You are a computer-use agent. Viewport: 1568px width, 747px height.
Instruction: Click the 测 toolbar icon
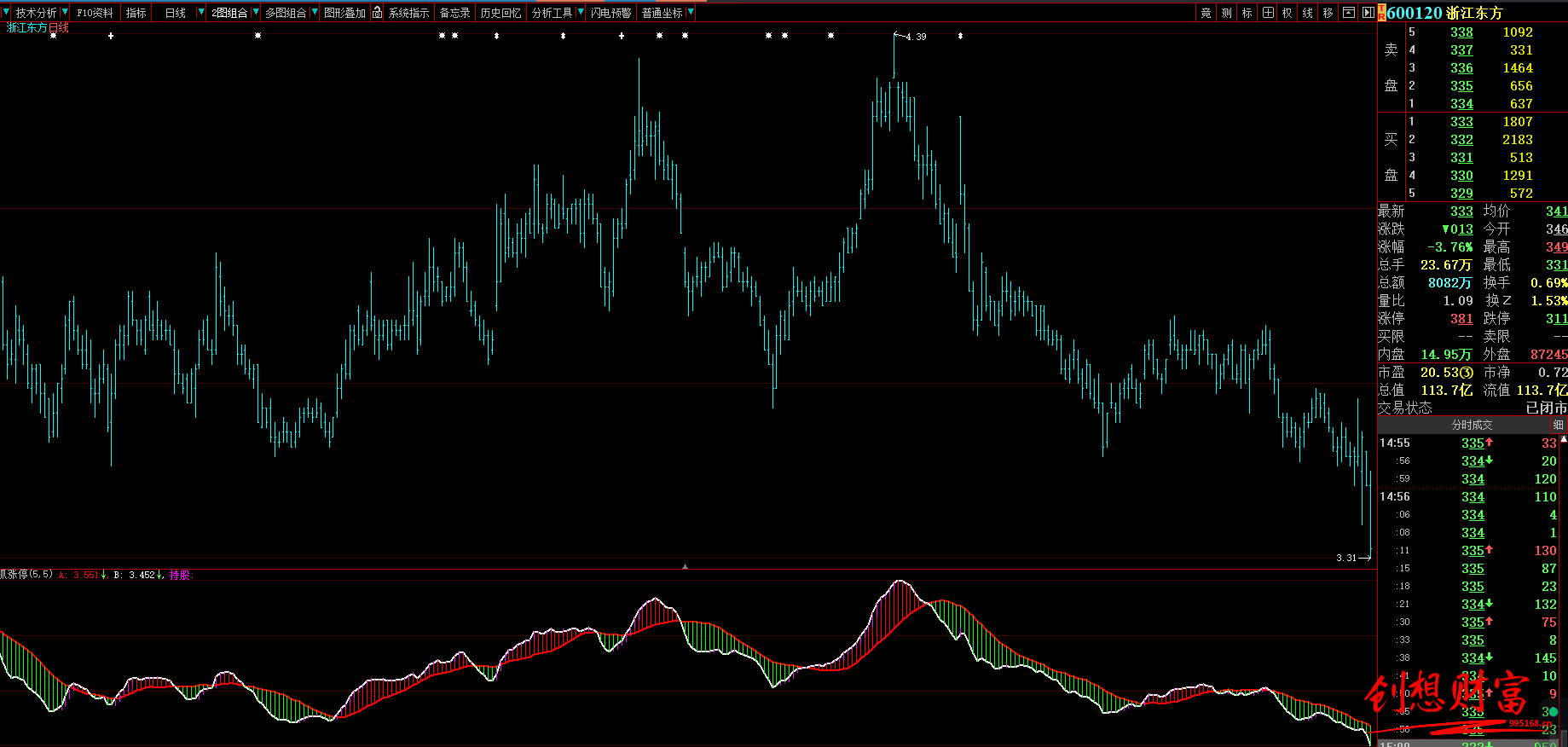tap(1226, 13)
